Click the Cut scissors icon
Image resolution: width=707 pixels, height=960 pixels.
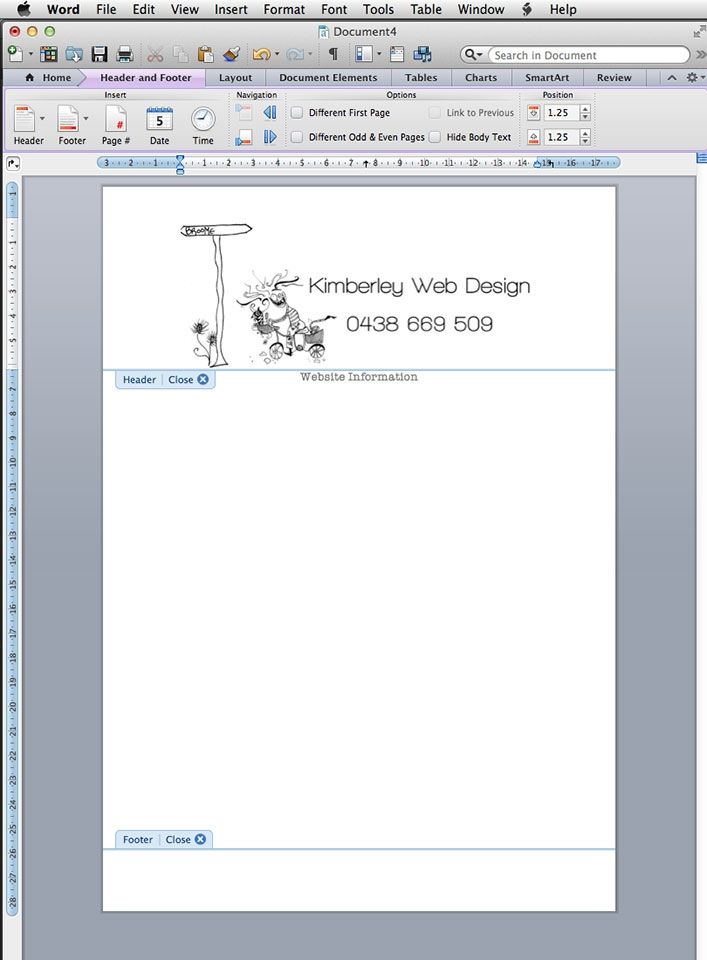[x=155, y=54]
